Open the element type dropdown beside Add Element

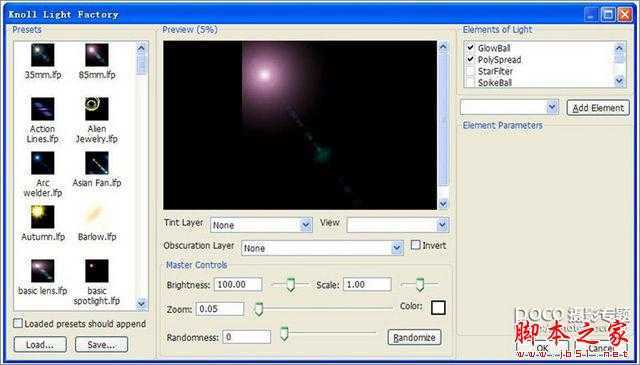click(x=552, y=107)
